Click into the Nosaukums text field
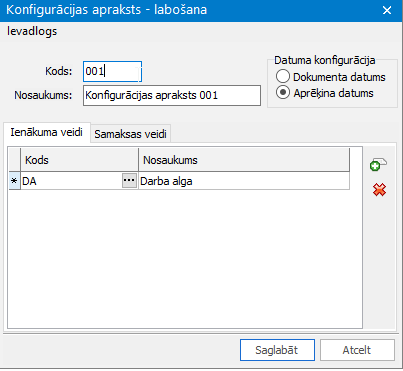 [x=172, y=96]
